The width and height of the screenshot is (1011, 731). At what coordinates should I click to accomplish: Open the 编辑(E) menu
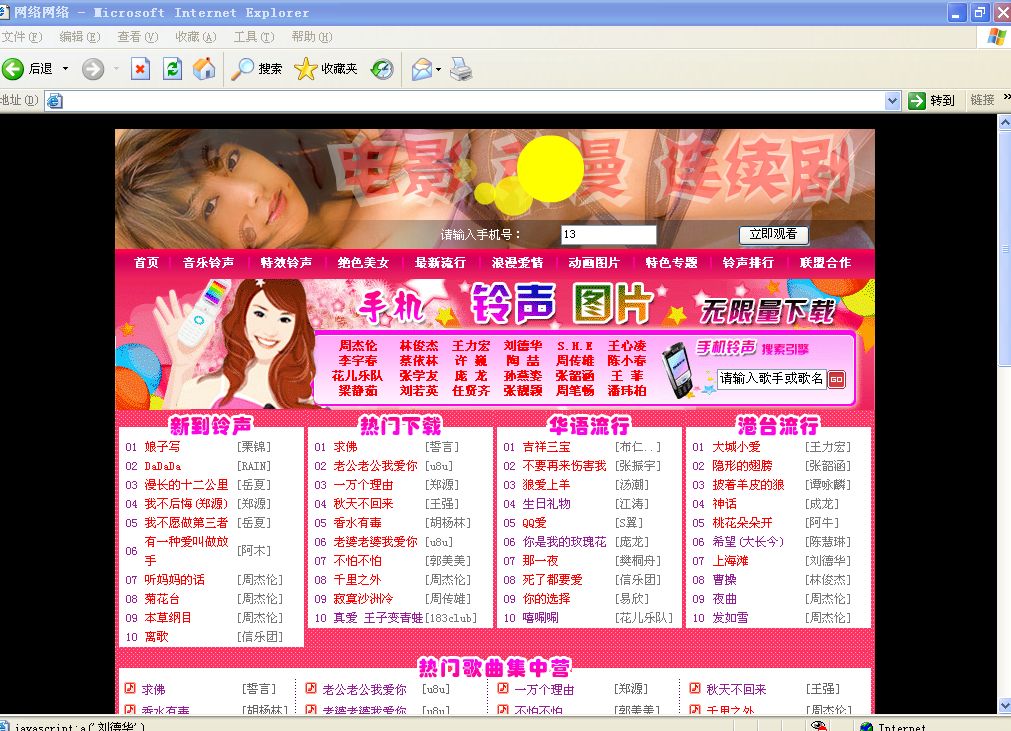[80, 37]
